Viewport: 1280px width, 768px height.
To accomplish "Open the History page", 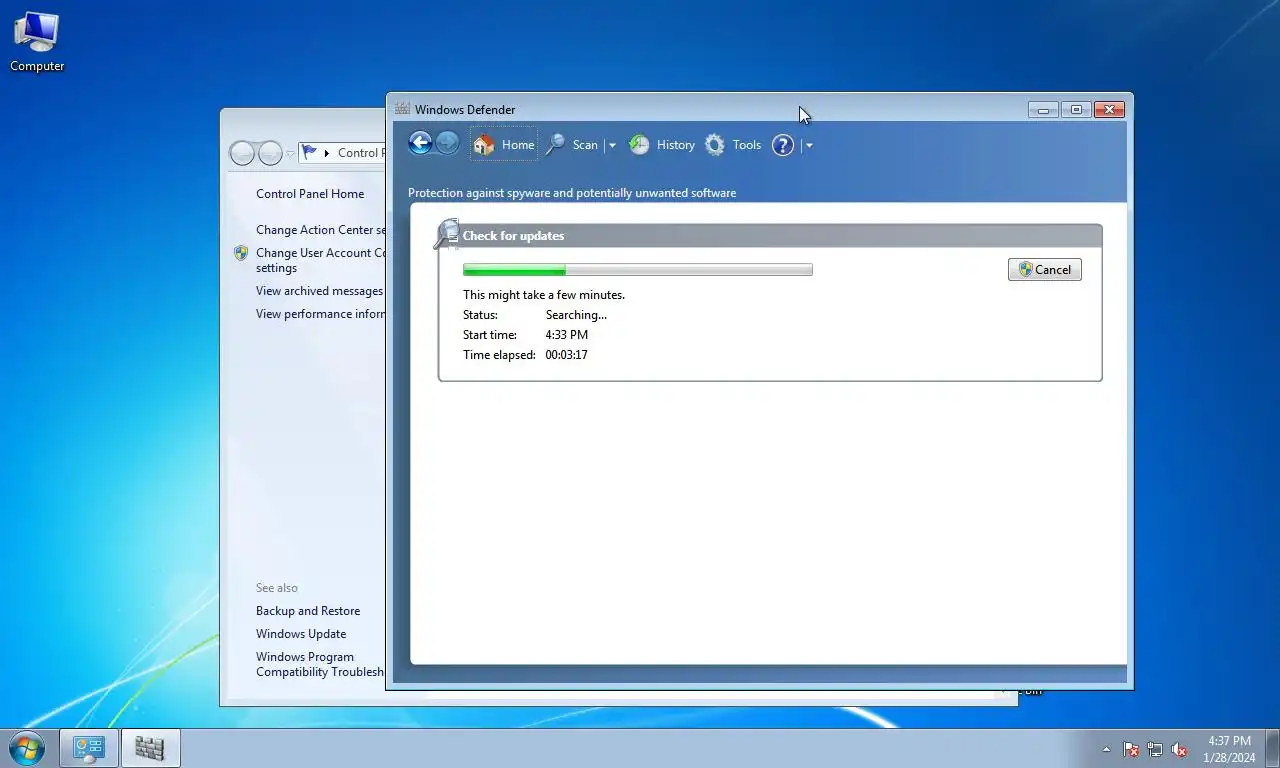I will [662, 145].
